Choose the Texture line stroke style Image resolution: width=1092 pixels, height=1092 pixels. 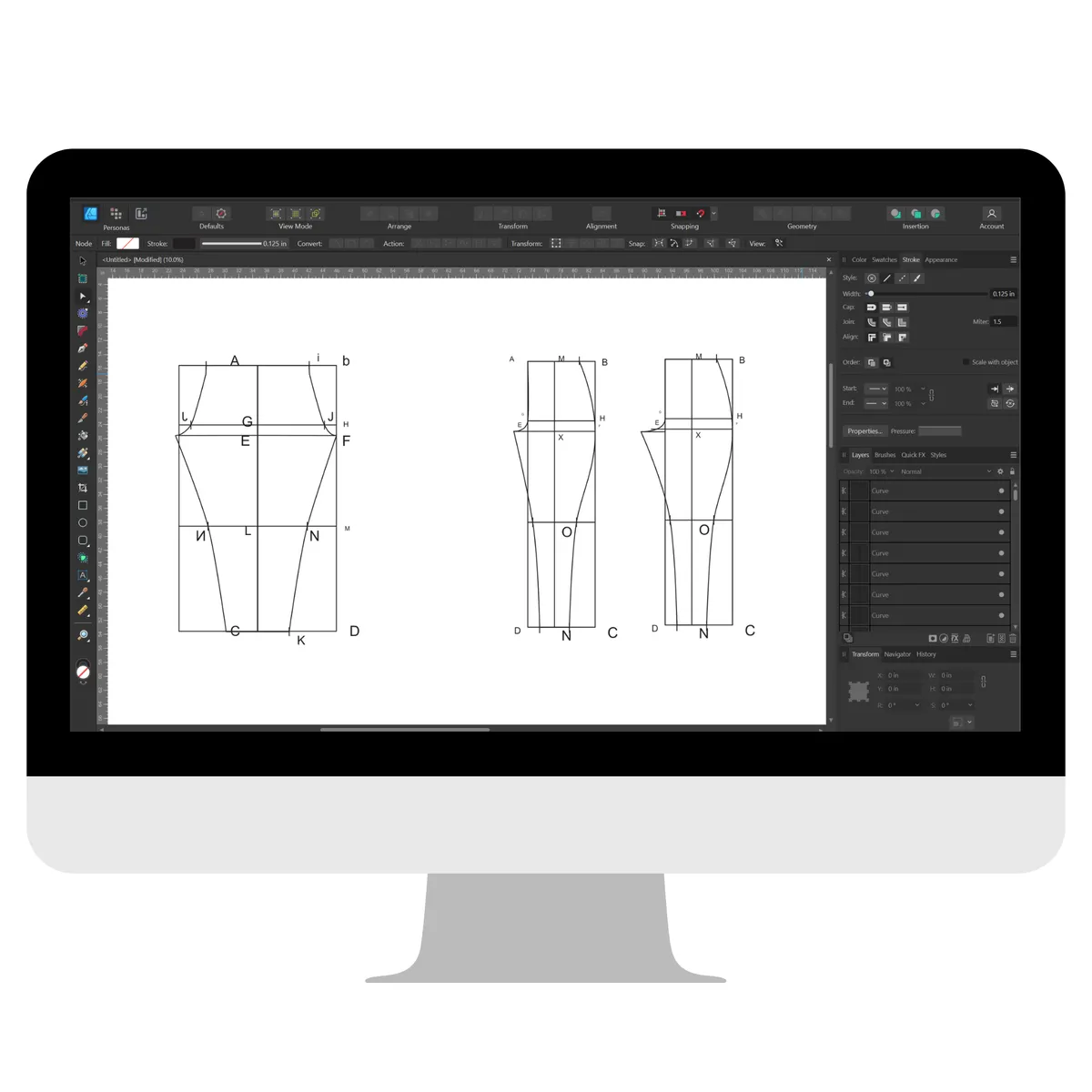[x=917, y=278]
